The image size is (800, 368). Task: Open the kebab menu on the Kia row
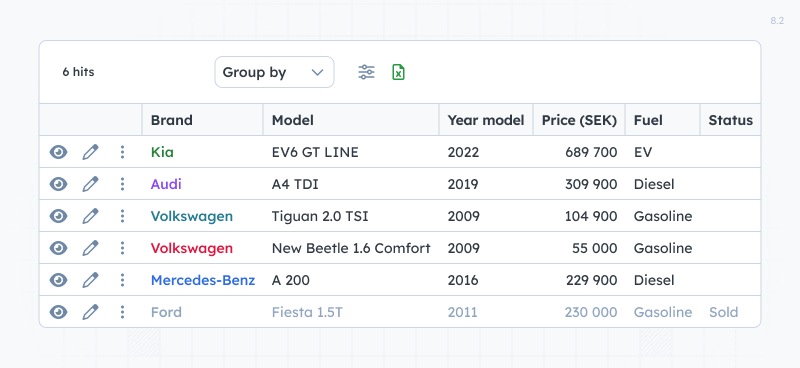pos(122,152)
